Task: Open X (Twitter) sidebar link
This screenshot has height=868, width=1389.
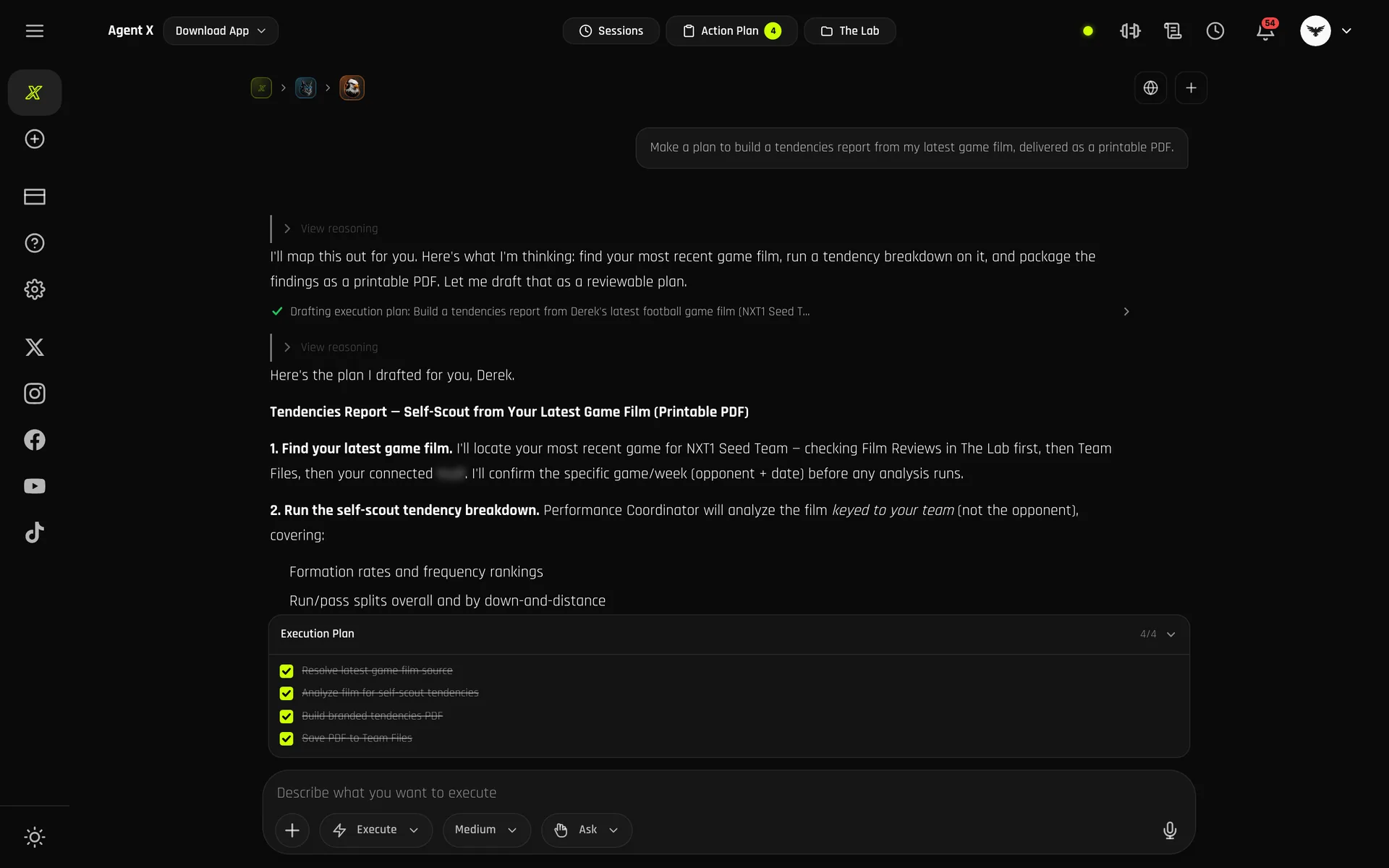Action: pos(35,347)
